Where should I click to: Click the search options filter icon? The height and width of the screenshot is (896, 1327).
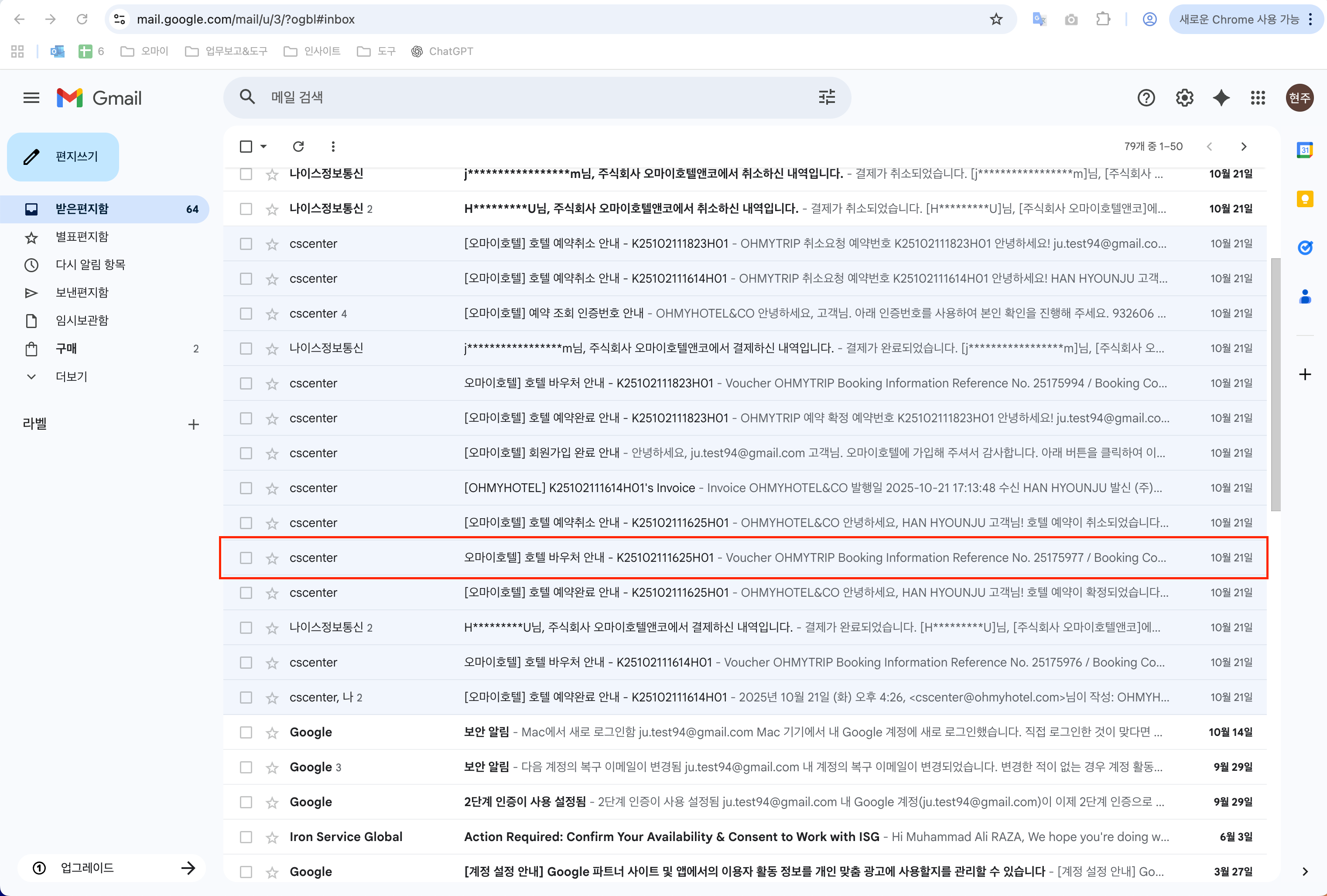point(826,97)
